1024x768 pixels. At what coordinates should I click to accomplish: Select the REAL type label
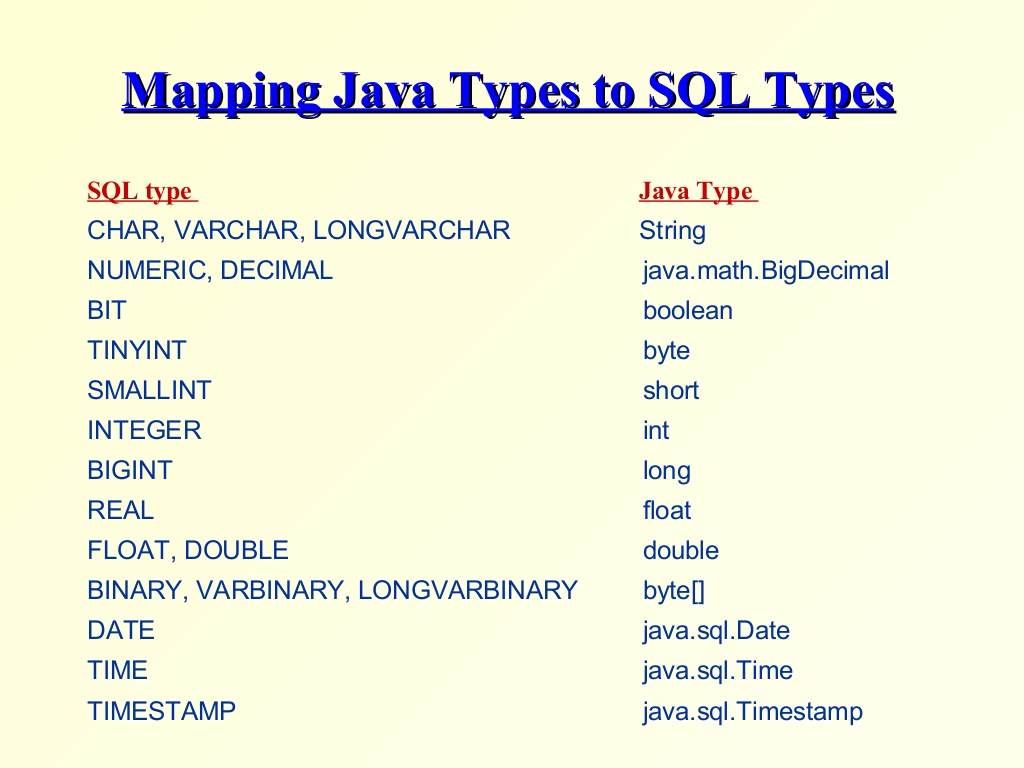click(x=121, y=510)
